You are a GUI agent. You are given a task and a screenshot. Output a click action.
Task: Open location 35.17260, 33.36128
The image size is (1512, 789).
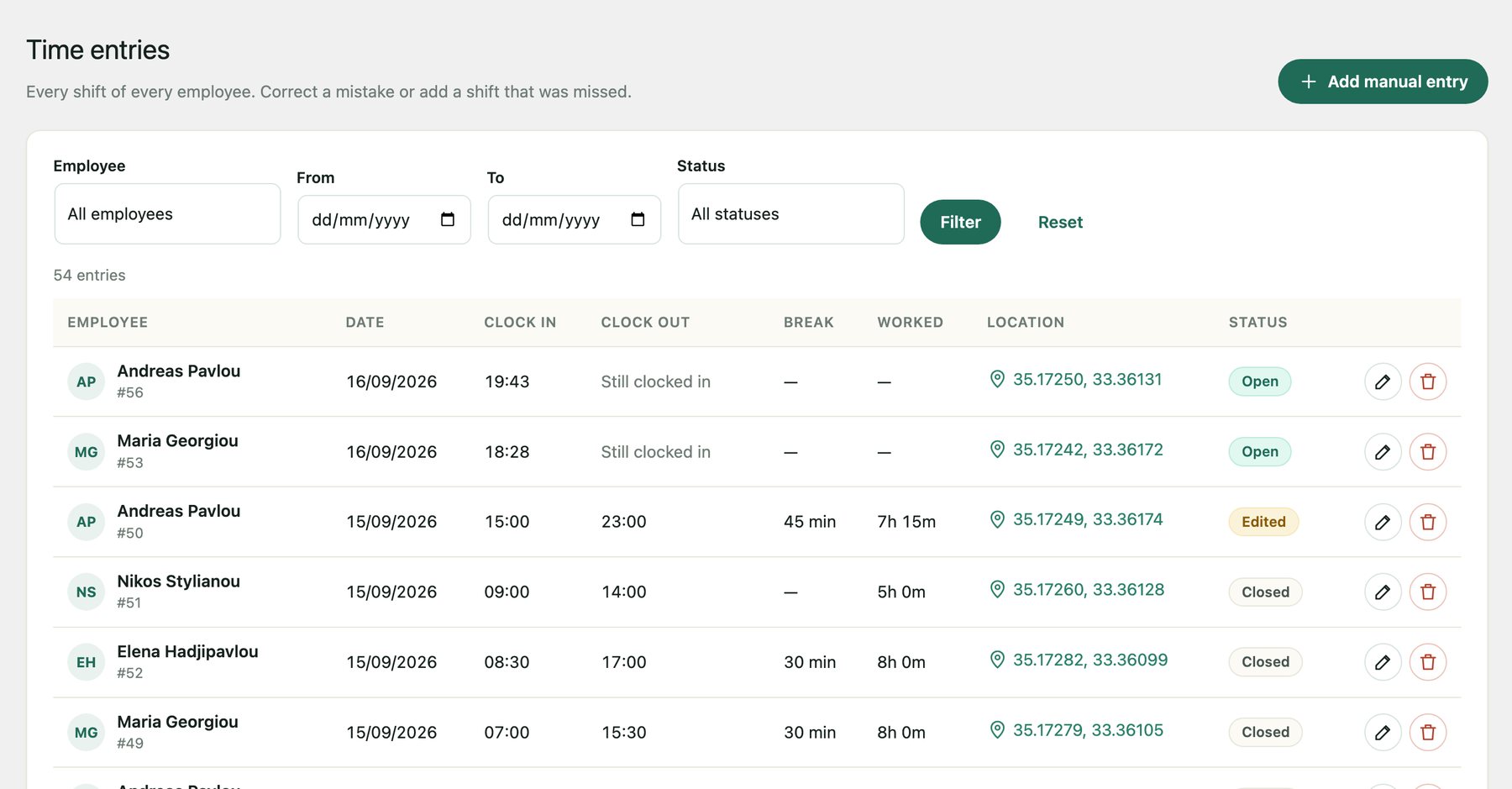tap(1078, 590)
